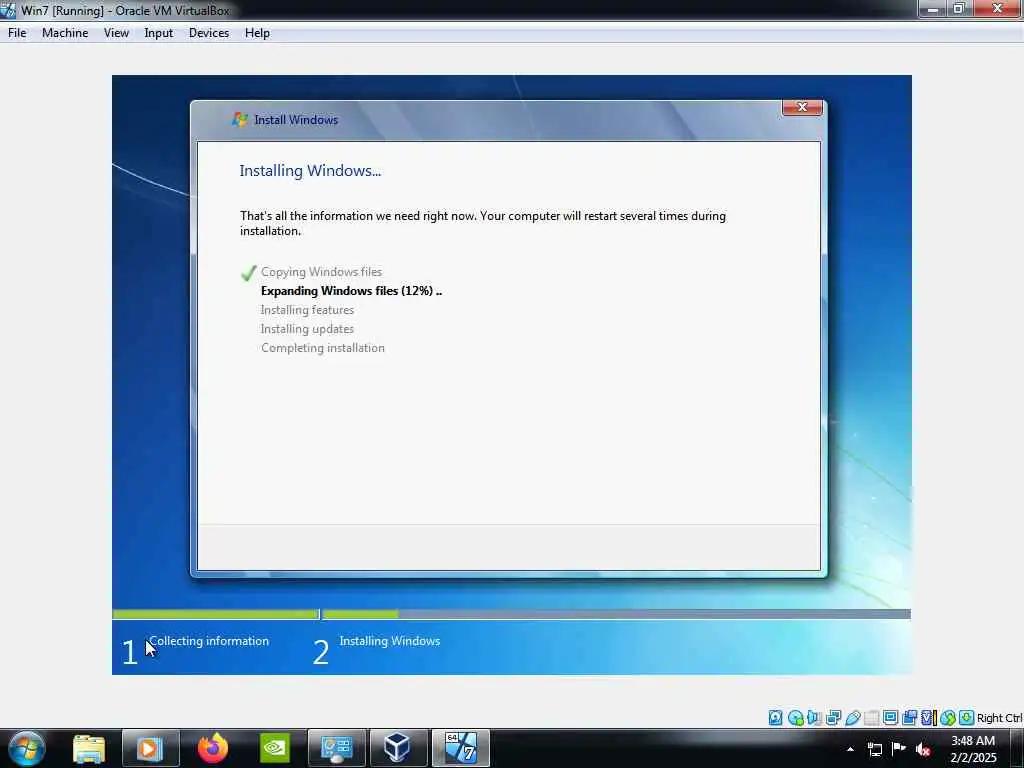Click the Installing updates step text
The width and height of the screenshot is (1024, 768).
point(307,328)
